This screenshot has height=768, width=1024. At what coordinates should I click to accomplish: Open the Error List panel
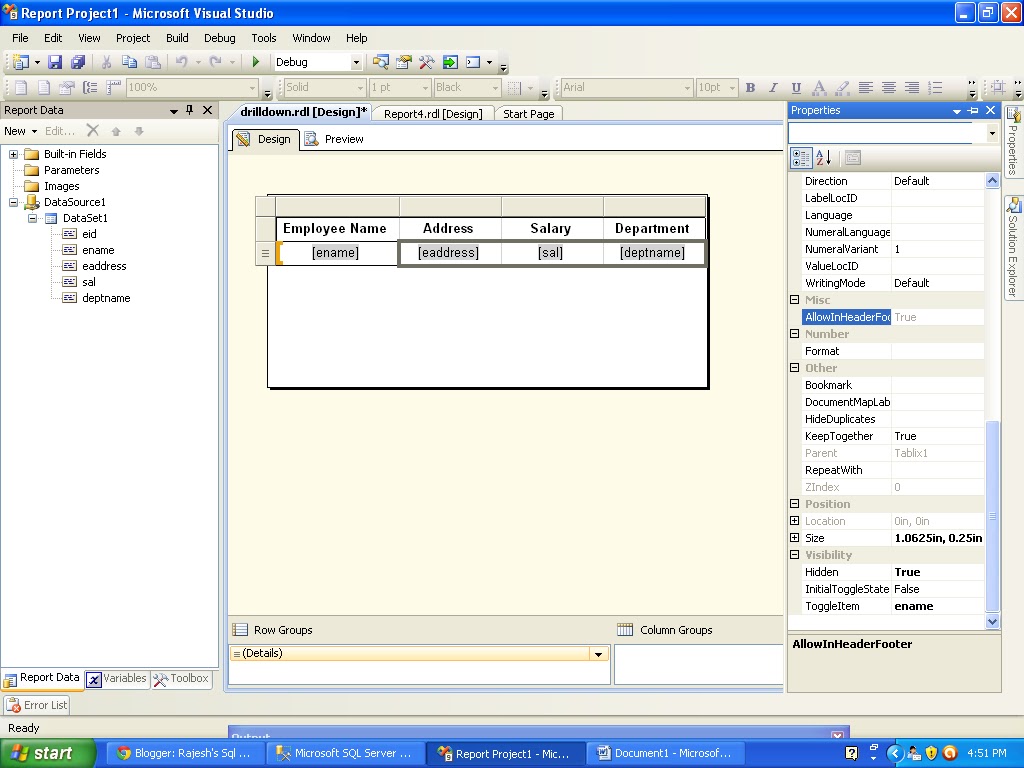[x=37, y=704]
